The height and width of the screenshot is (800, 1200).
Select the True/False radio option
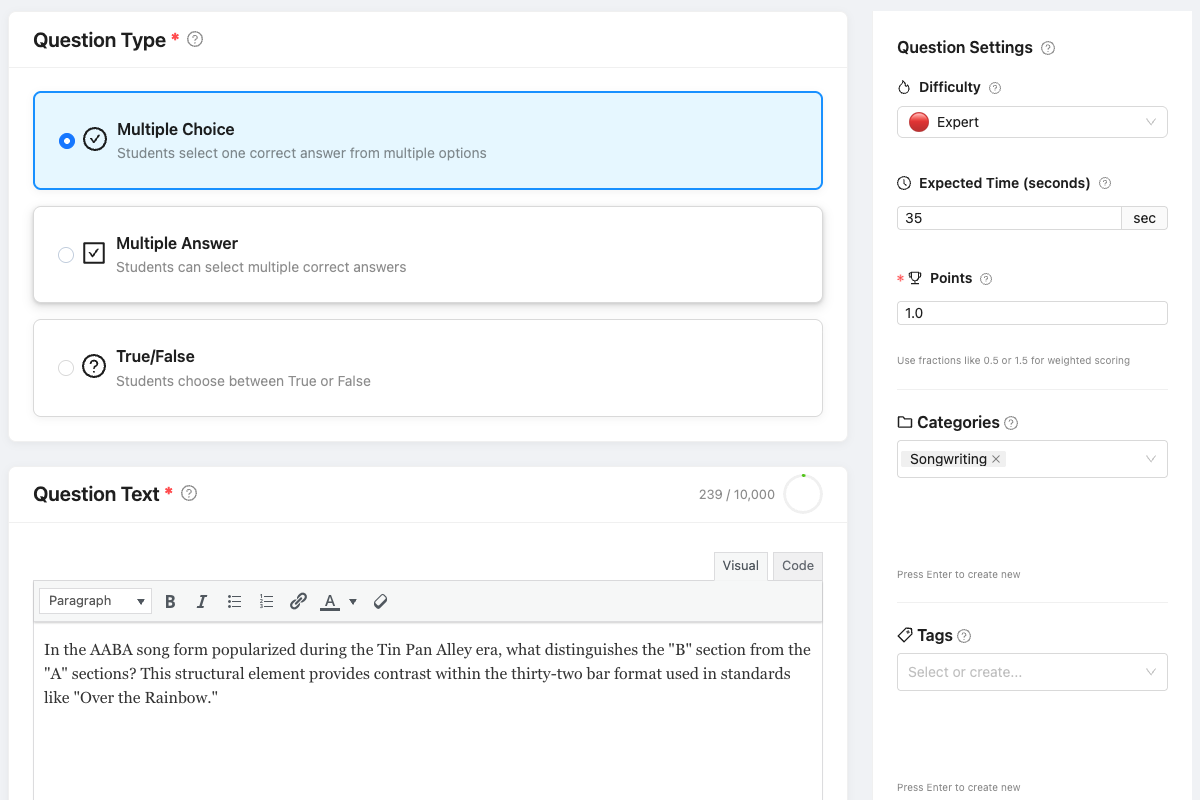66,368
